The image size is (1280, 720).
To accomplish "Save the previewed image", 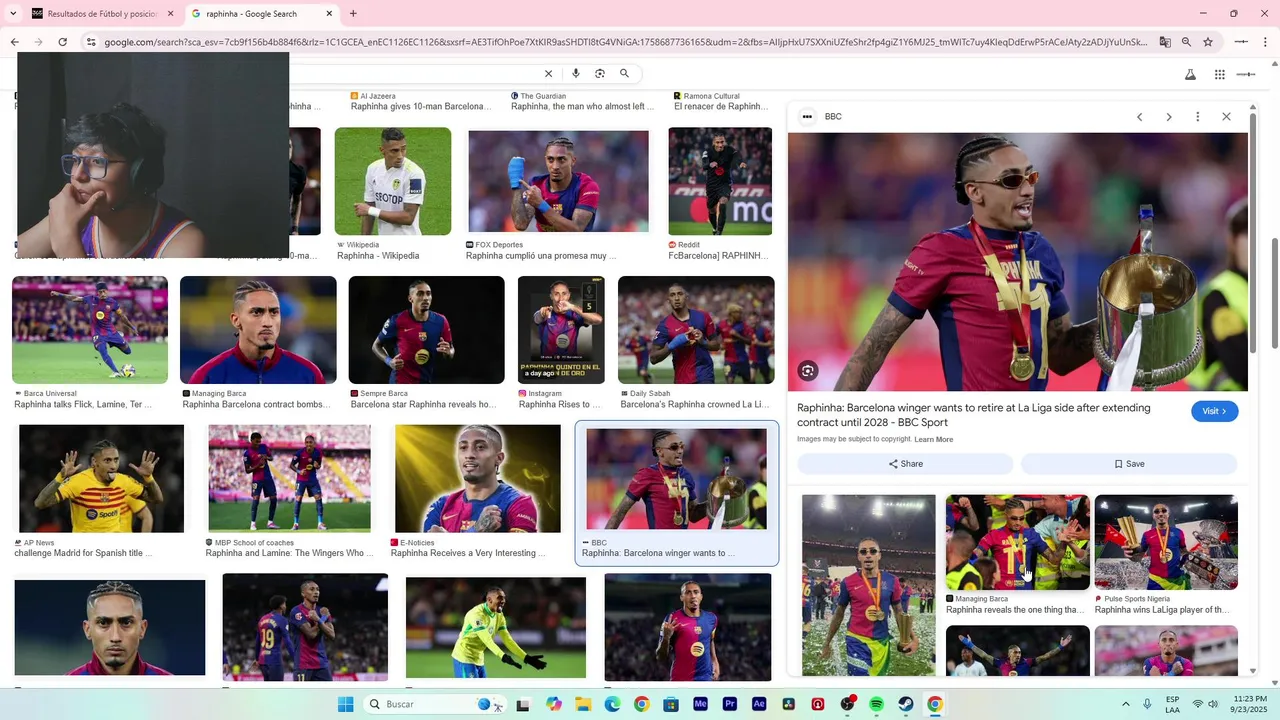I will [1129, 464].
